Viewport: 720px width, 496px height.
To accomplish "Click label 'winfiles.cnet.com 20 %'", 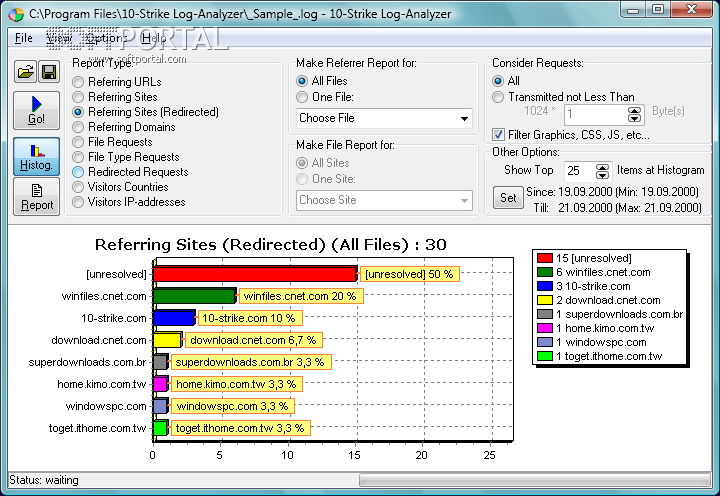I will 300,296.
